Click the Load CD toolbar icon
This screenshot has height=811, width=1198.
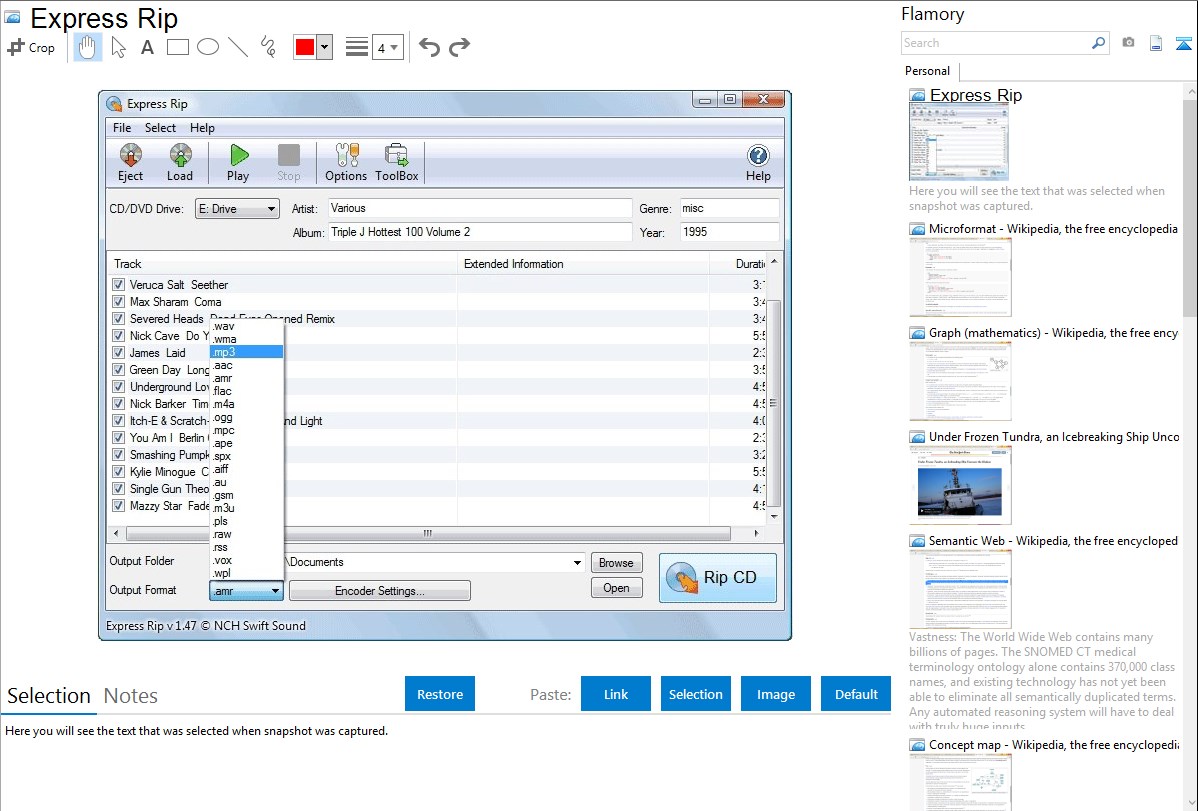[180, 163]
